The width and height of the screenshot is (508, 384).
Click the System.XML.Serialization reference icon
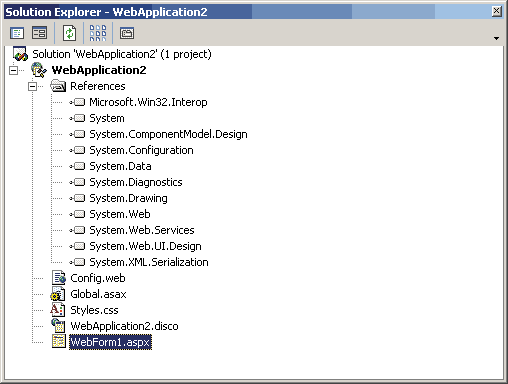(77, 262)
